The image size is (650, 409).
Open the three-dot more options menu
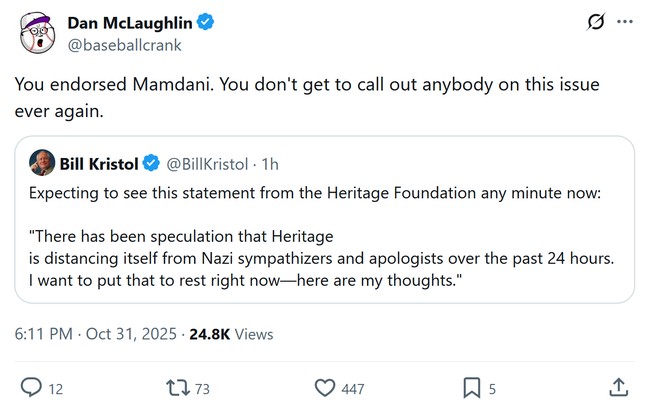[x=625, y=22]
